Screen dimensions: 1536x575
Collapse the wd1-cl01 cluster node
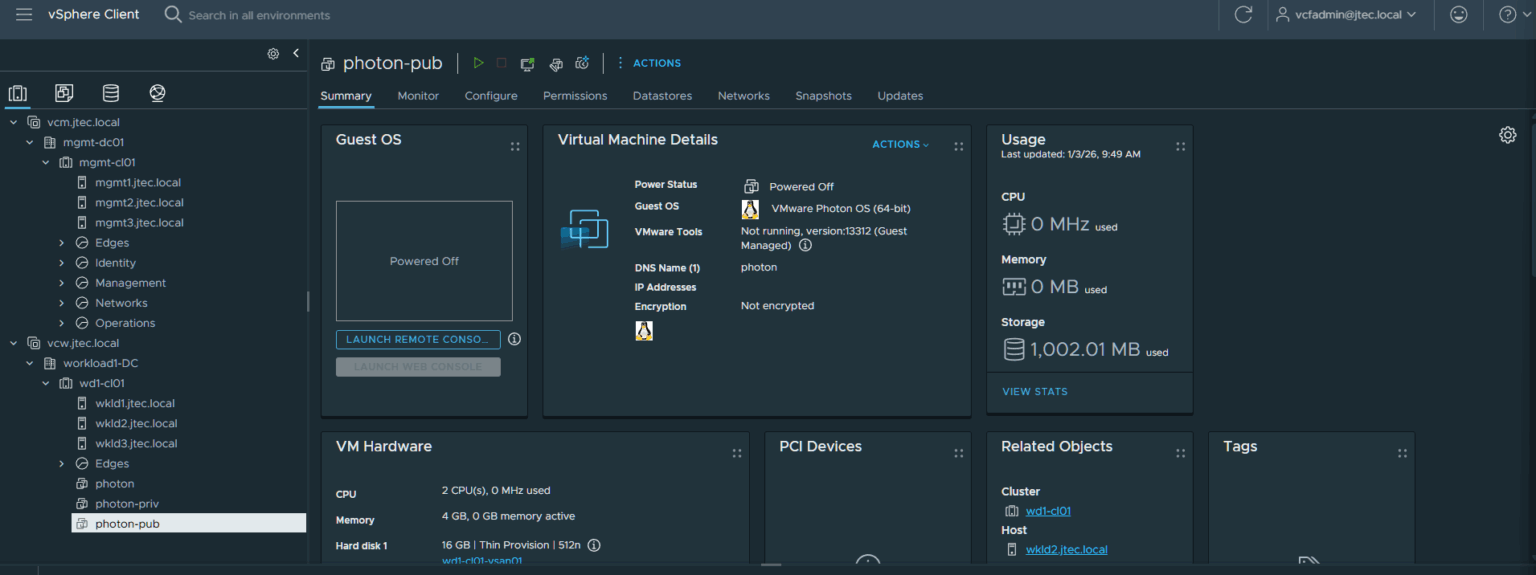[x=46, y=383]
